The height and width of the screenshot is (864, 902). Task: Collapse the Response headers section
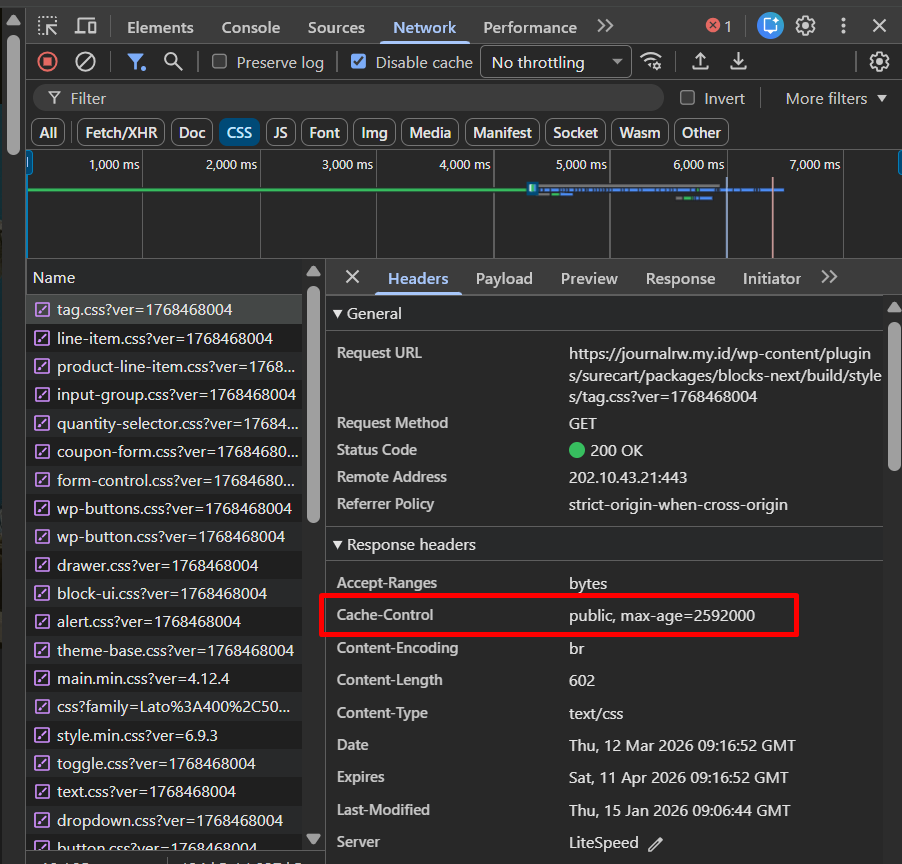[338, 545]
